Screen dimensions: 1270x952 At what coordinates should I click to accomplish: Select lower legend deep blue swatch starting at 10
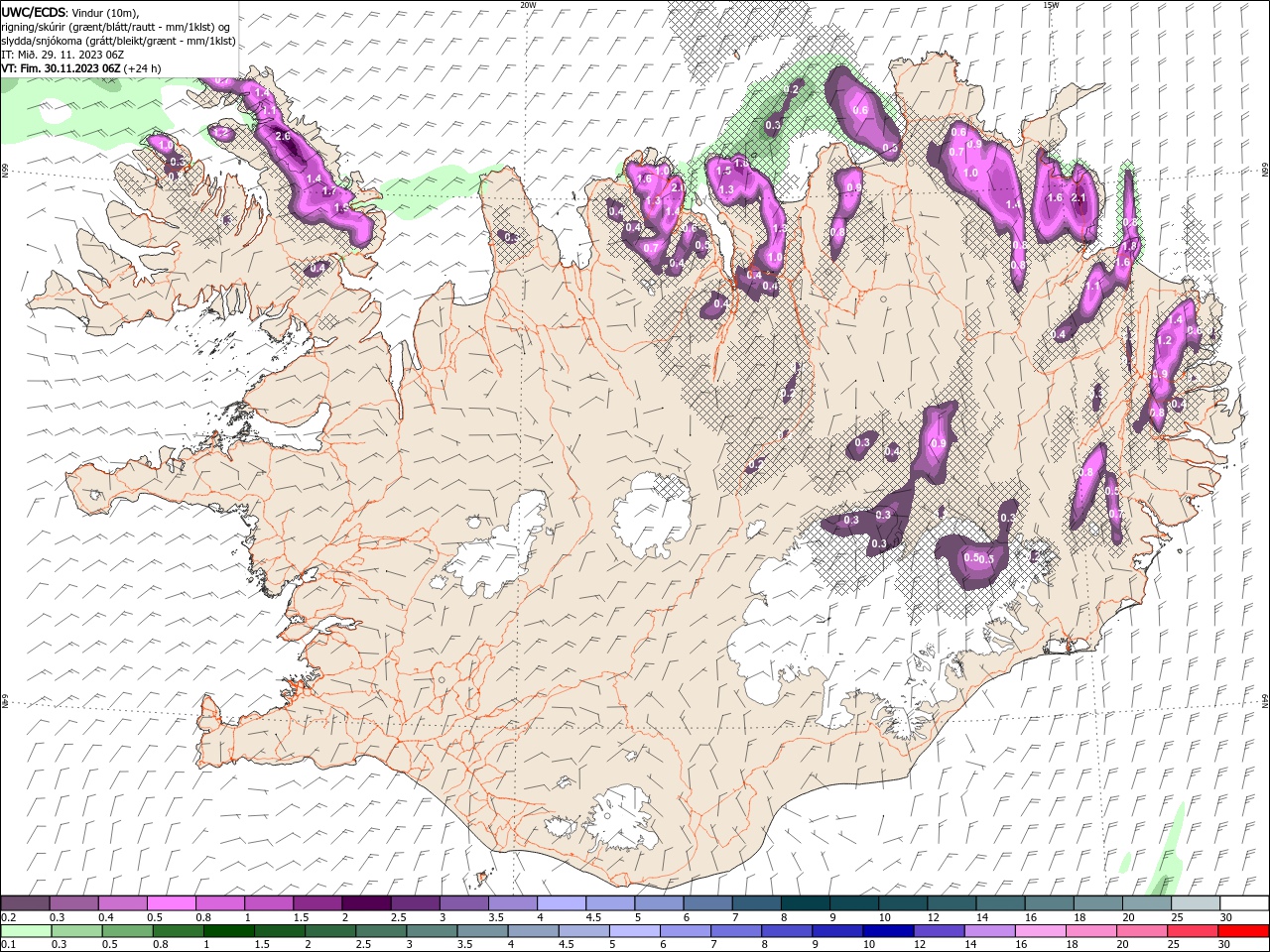pyautogui.click(x=888, y=931)
